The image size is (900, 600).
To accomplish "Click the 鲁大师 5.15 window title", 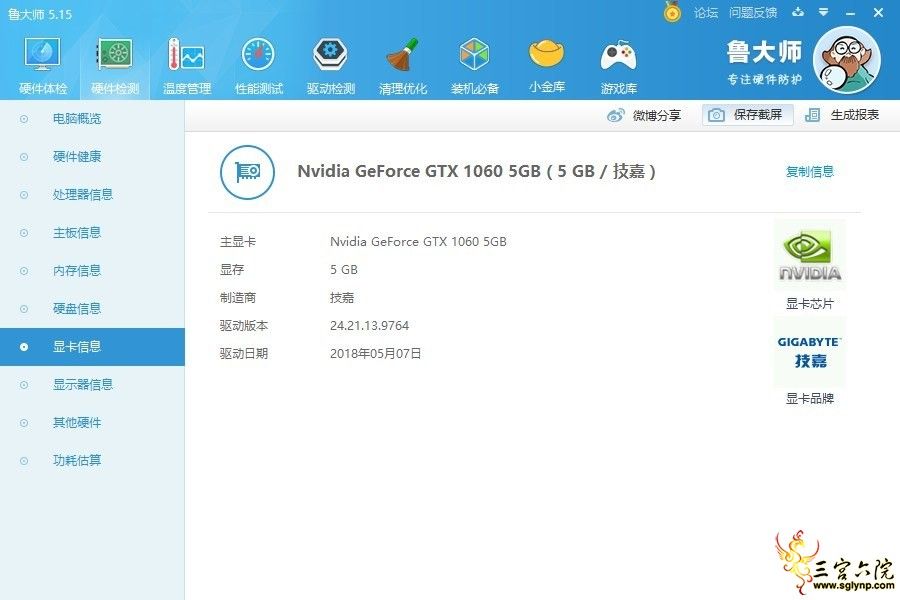I will click(x=40, y=14).
